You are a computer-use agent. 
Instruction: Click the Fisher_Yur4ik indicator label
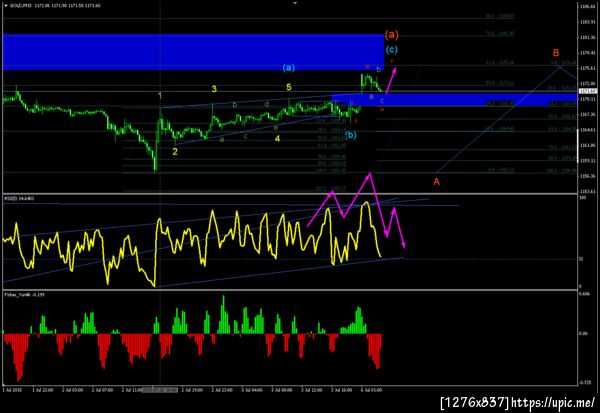(x=24, y=295)
